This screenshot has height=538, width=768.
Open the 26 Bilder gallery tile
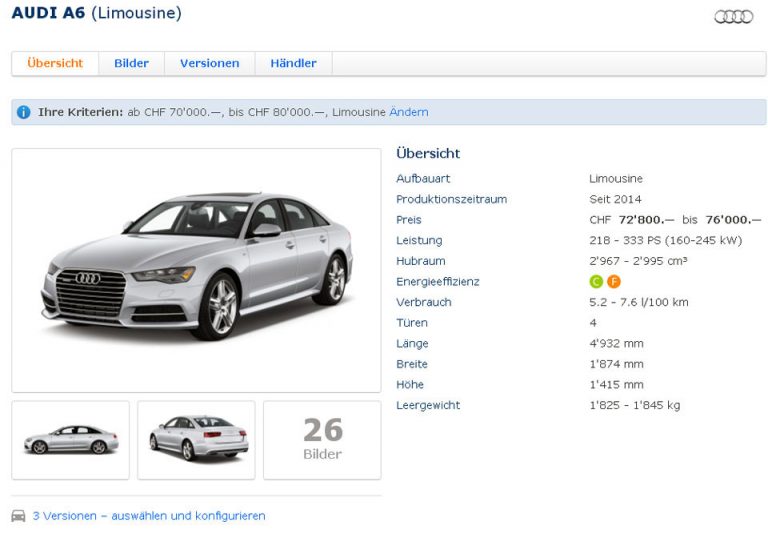click(322, 440)
